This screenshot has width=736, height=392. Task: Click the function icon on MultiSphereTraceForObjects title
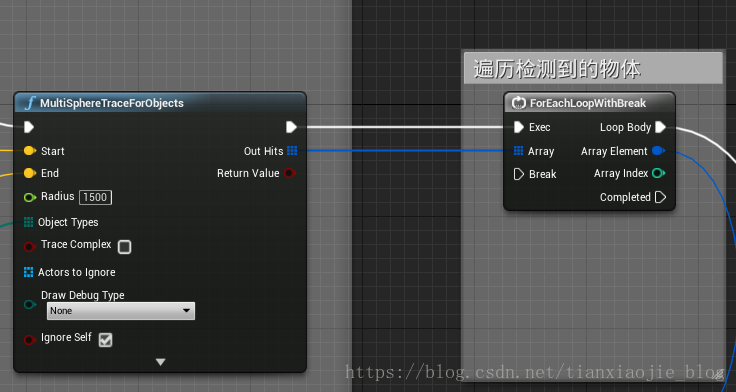30,103
